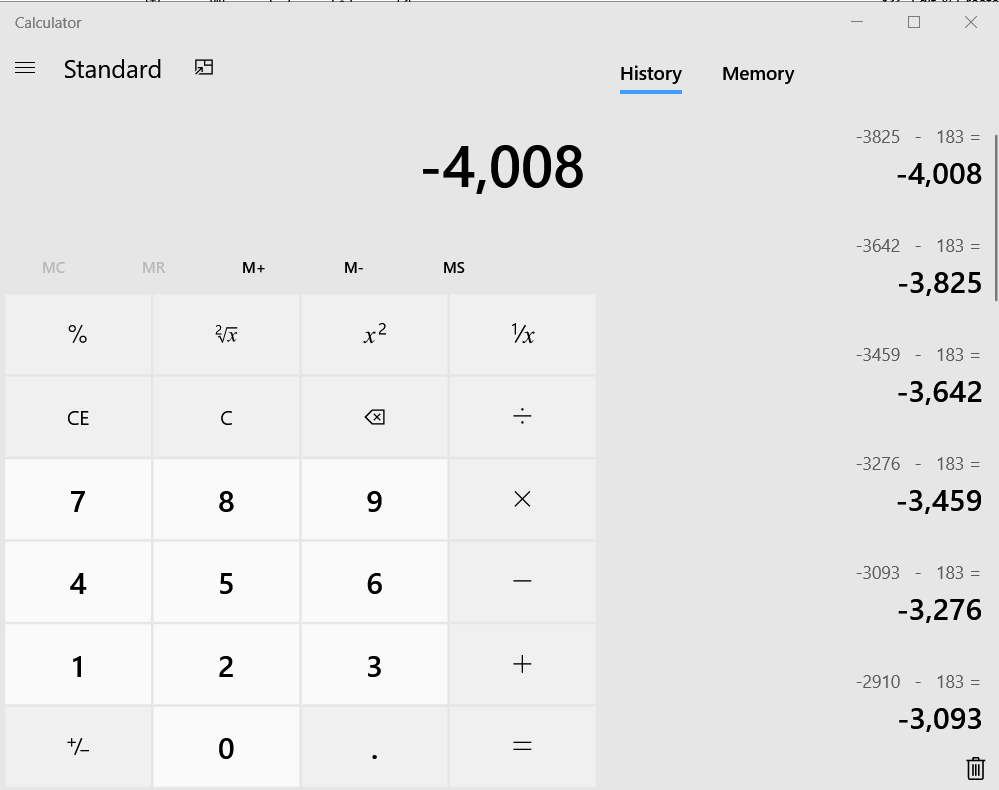Select the History tab
999x790 pixels.
(650, 74)
